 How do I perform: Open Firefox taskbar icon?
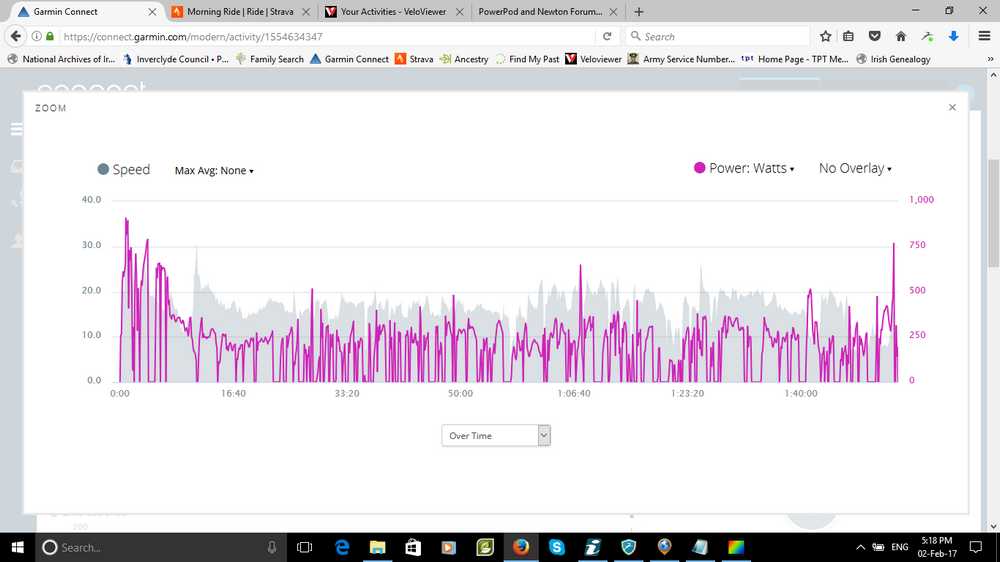pos(521,547)
